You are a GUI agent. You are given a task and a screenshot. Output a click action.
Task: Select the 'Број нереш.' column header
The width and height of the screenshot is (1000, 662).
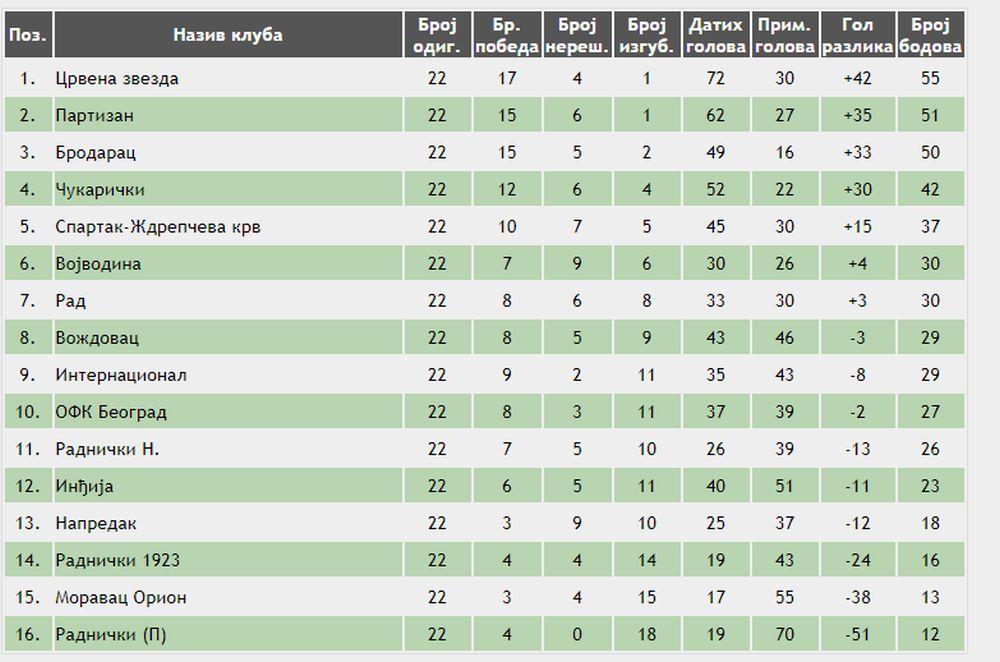[x=577, y=35]
